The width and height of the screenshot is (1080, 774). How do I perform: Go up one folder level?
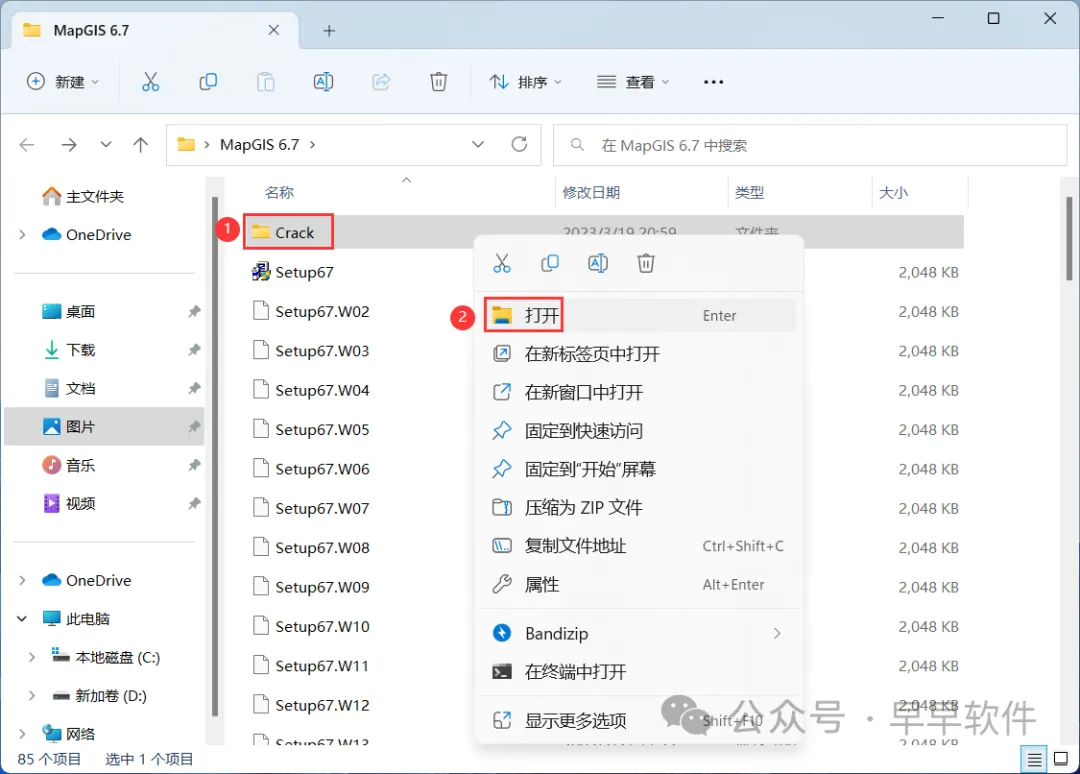pyautogui.click(x=141, y=145)
